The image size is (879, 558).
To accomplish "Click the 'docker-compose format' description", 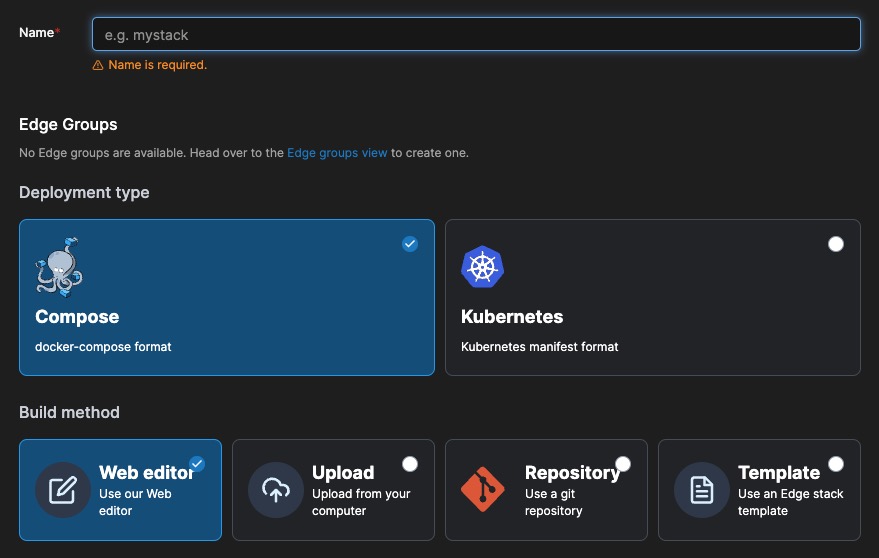I will (x=103, y=347).
